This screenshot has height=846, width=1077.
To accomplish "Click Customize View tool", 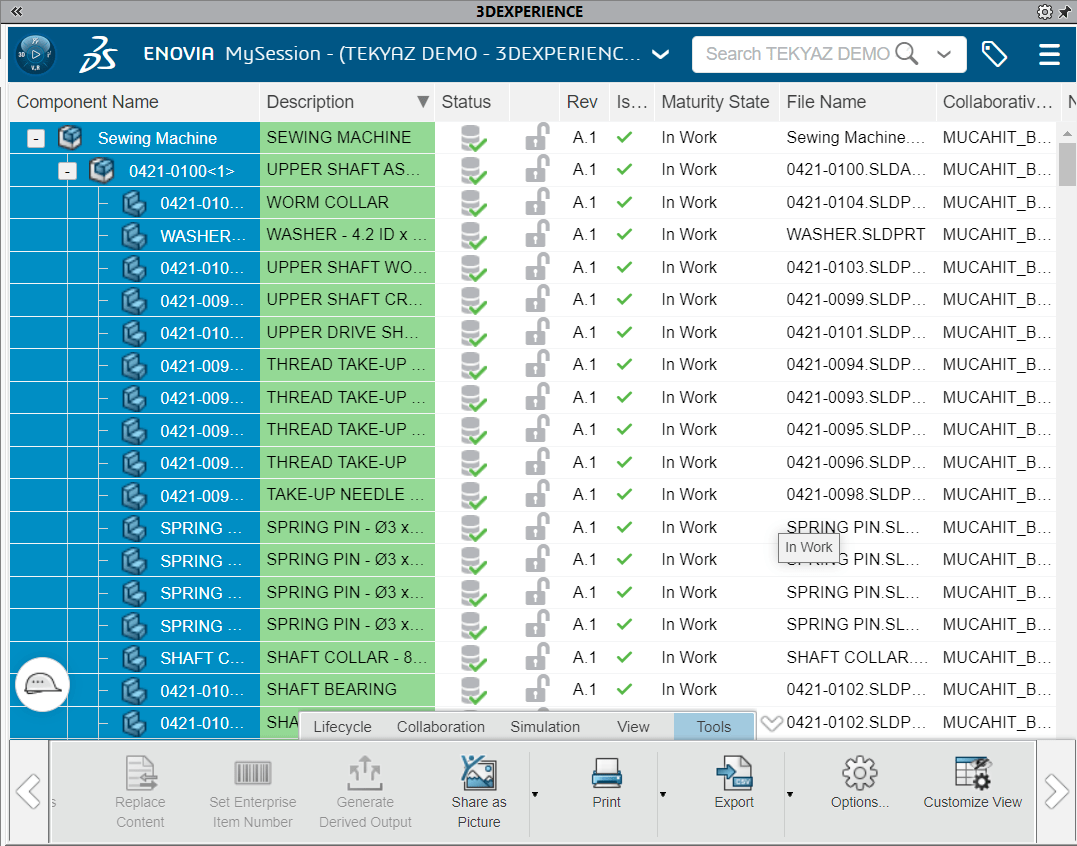I will [x=972, y=783].
